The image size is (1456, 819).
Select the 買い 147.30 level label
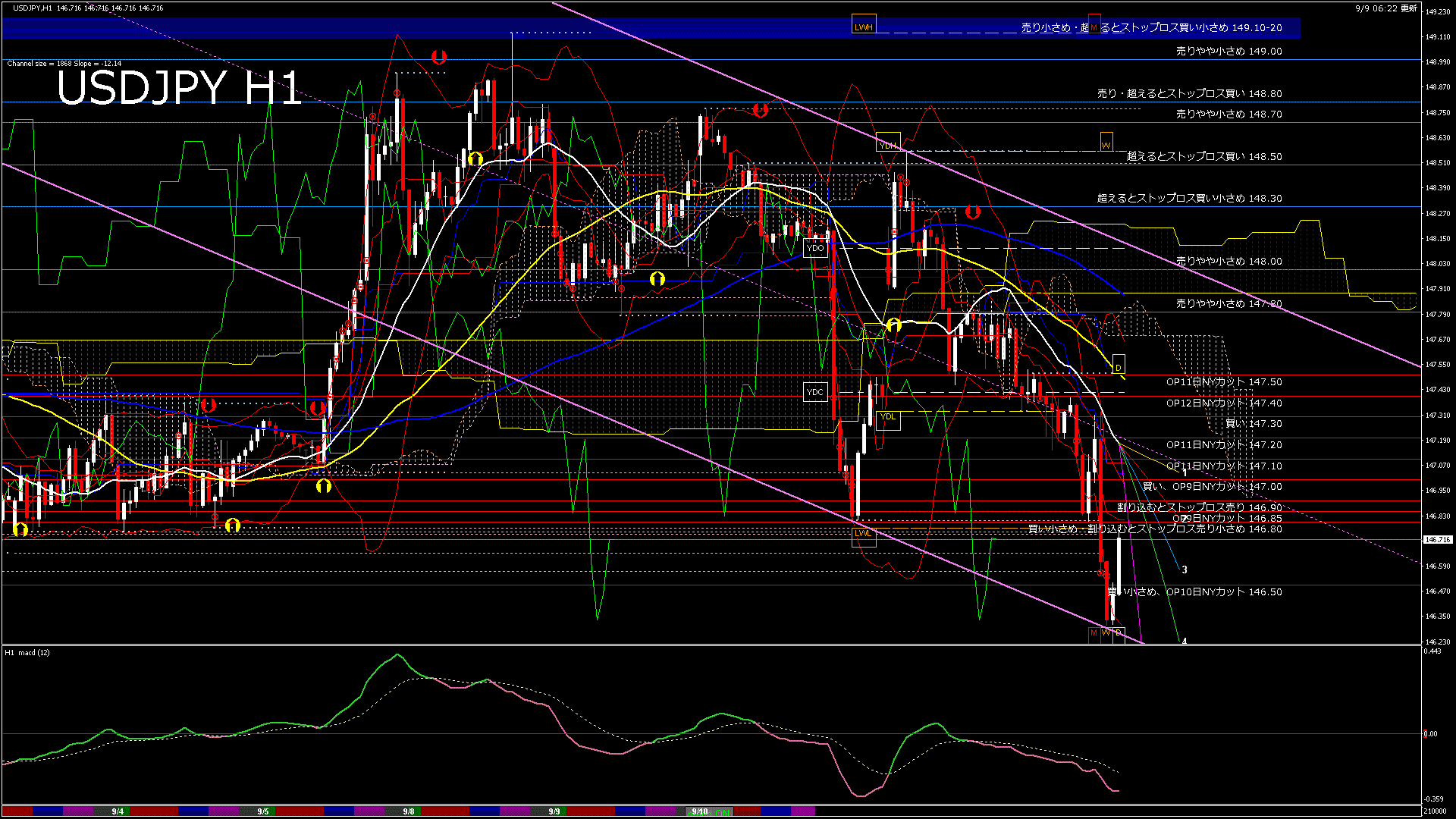coord(1254,424)
